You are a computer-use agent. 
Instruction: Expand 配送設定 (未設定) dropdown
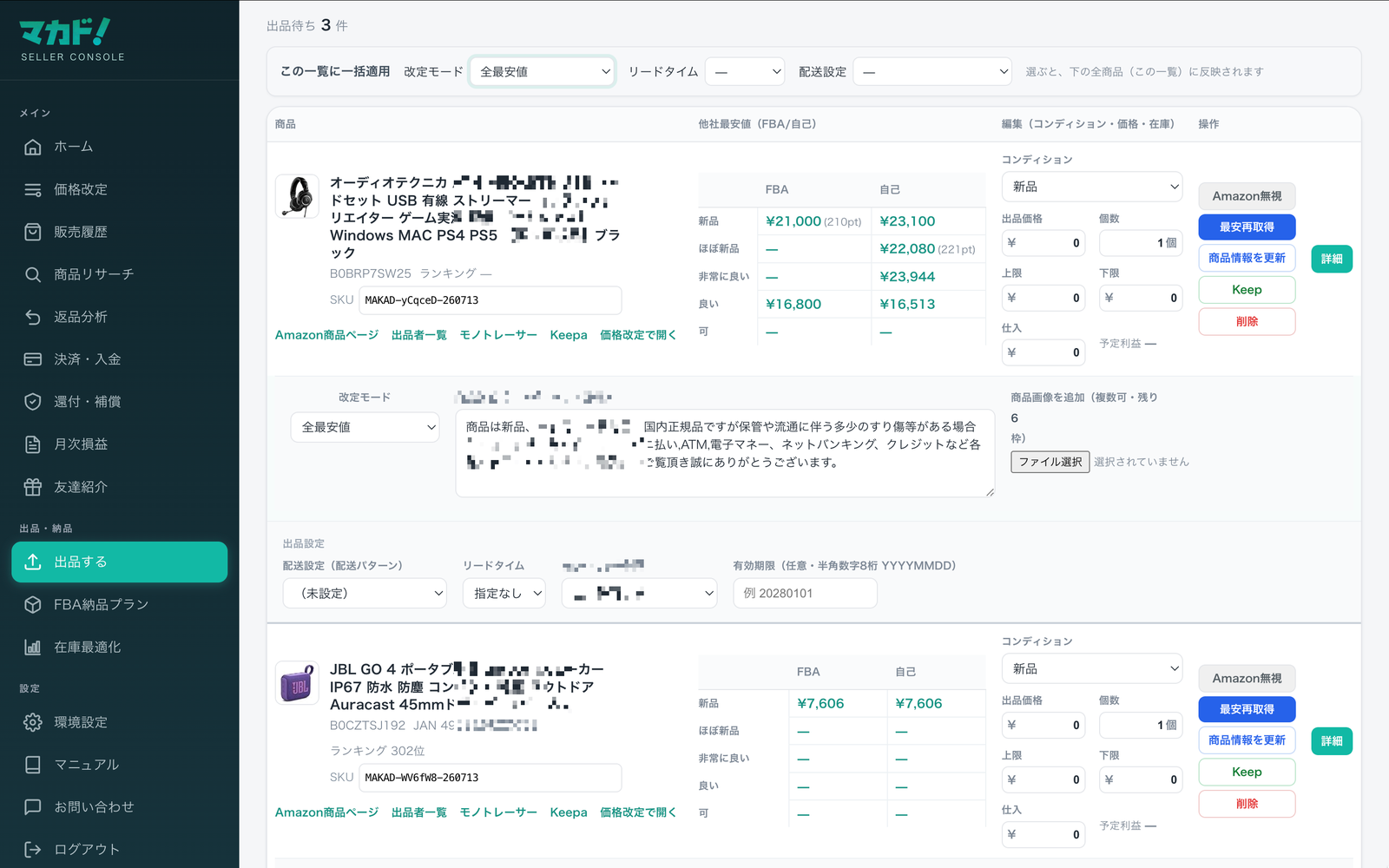coord(365,593)
